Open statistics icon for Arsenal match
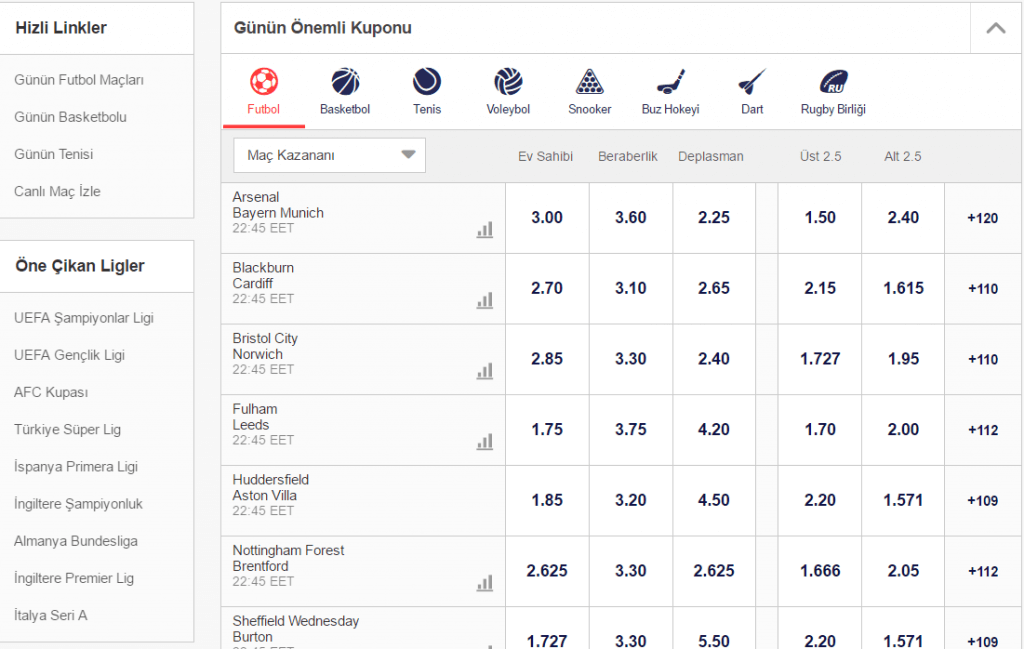The image size is (1024, 649). click(485, 230)
